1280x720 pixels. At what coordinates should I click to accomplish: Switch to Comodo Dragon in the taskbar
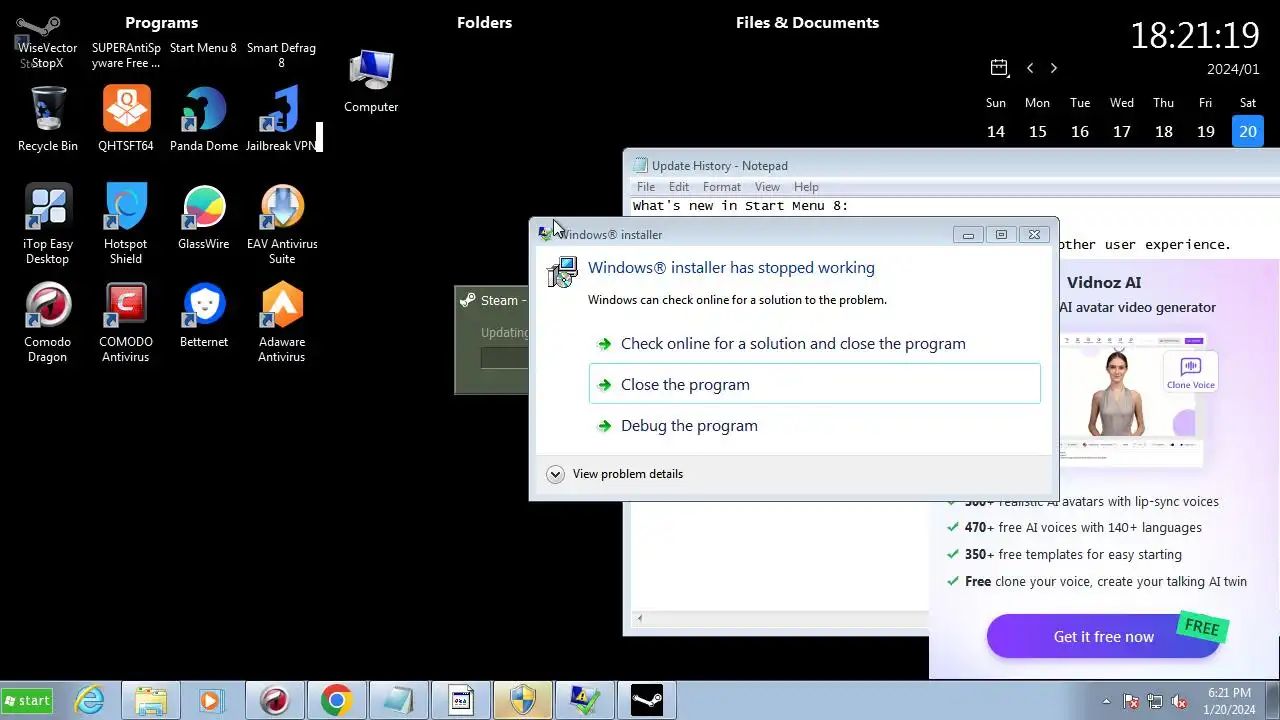point(274,701)
